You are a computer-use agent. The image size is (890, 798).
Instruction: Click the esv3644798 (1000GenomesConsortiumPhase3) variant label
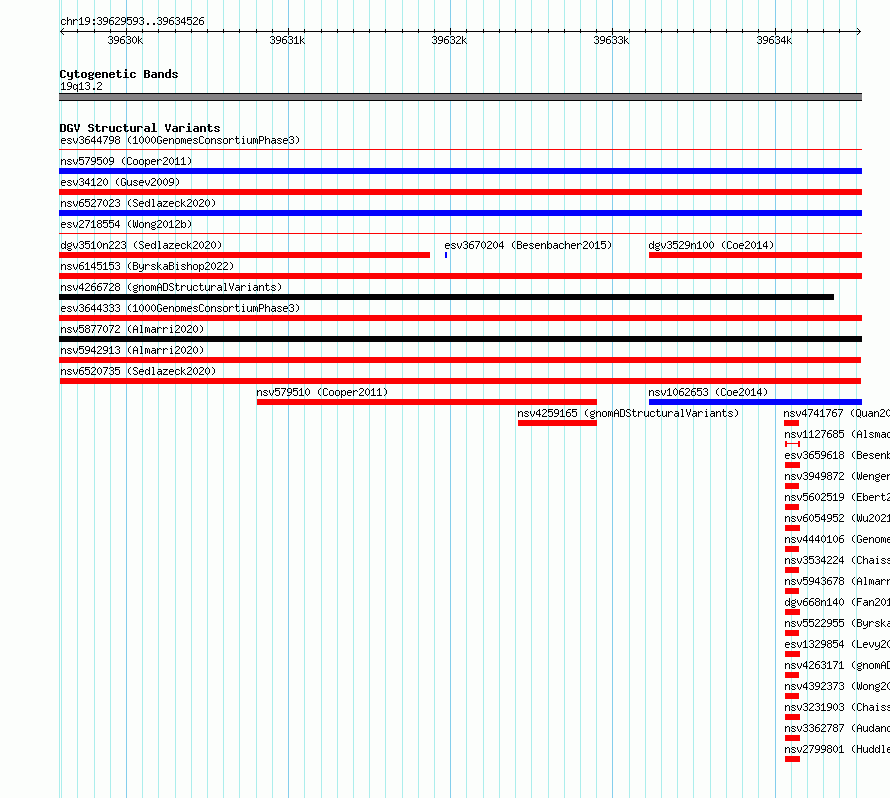180,140
